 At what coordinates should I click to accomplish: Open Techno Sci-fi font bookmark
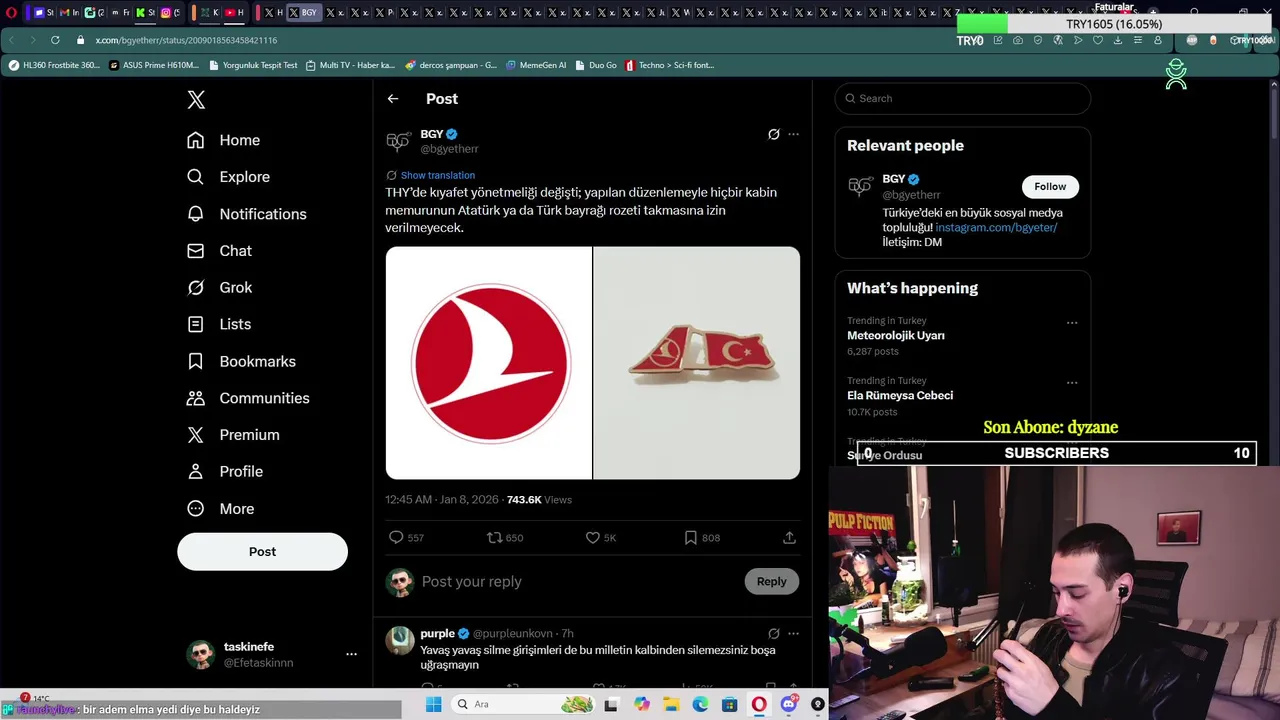coord(669,65)
